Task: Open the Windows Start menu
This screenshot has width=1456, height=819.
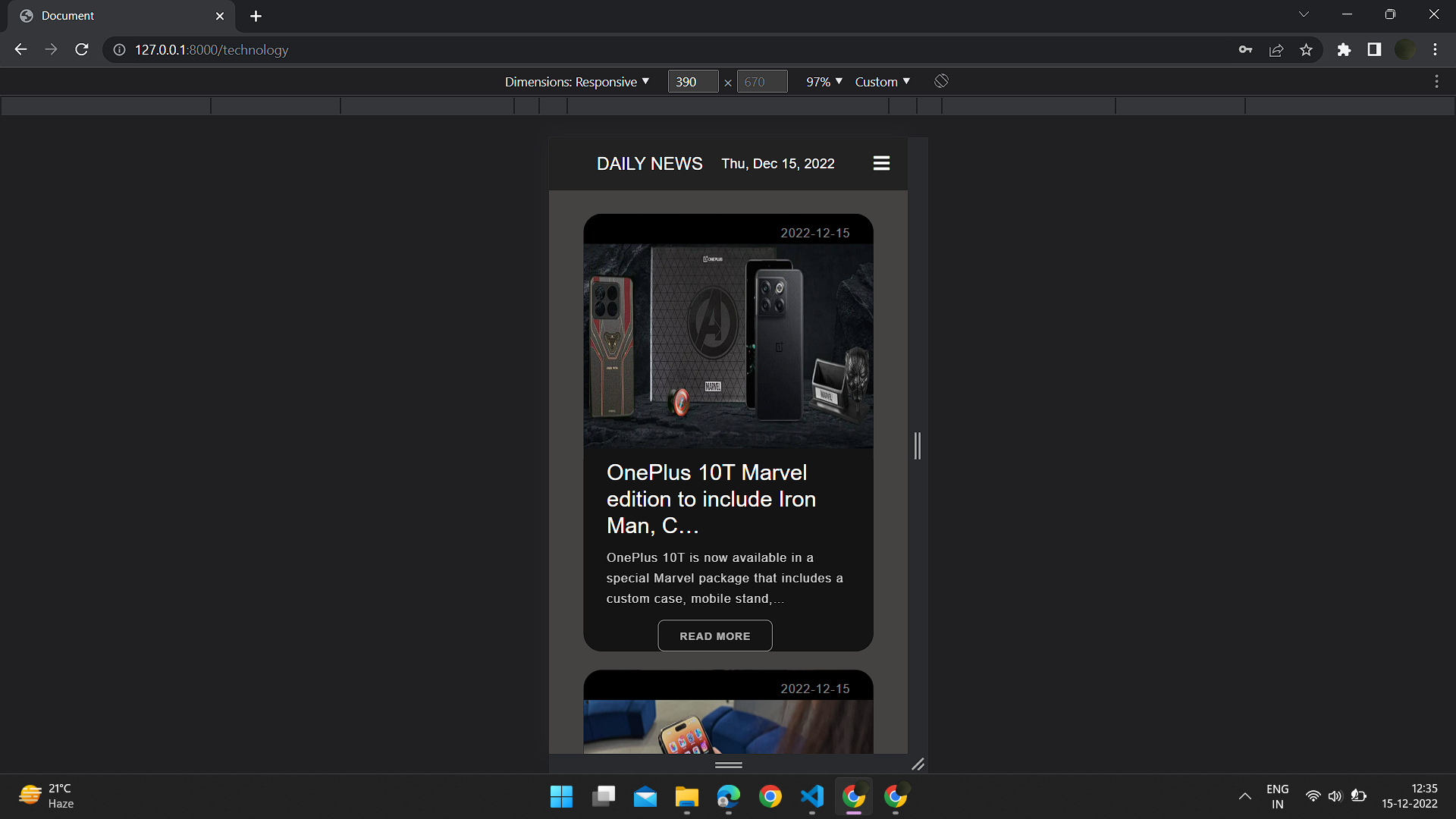Action: [561, 796]
